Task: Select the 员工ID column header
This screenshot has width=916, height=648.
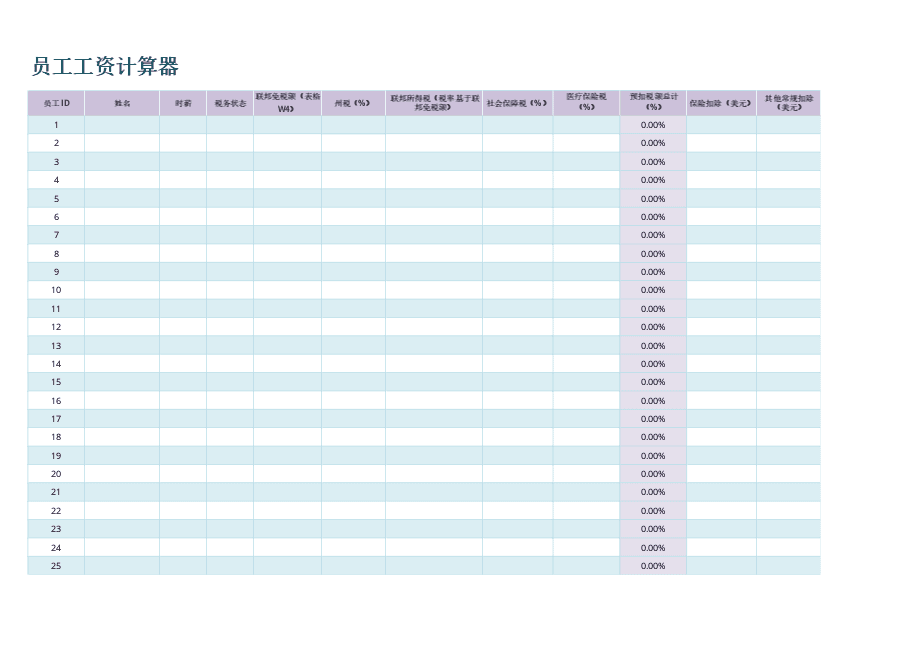Action: pyautogui.click(x=56, y=103)
